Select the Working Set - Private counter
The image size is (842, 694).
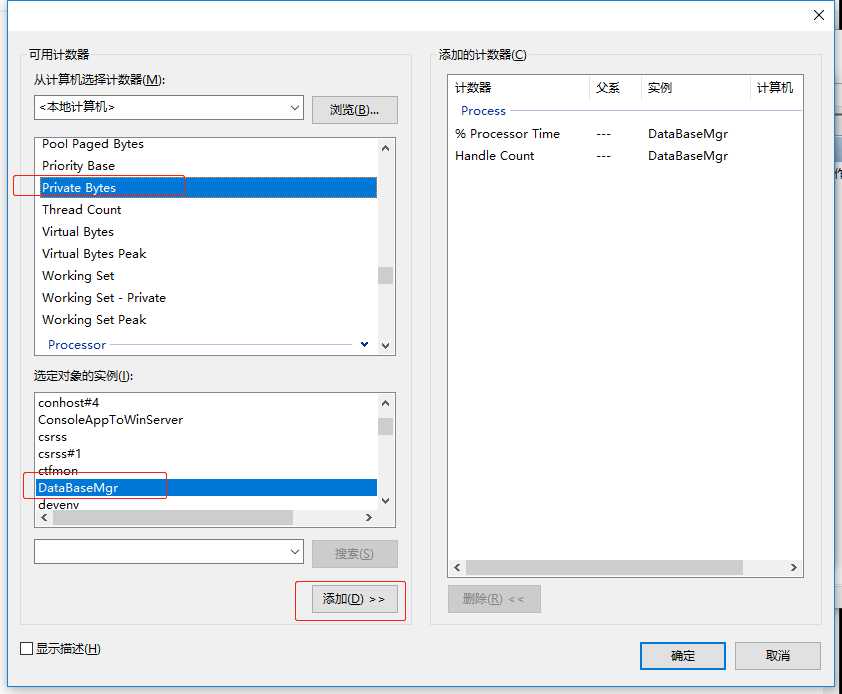(208, 298)
